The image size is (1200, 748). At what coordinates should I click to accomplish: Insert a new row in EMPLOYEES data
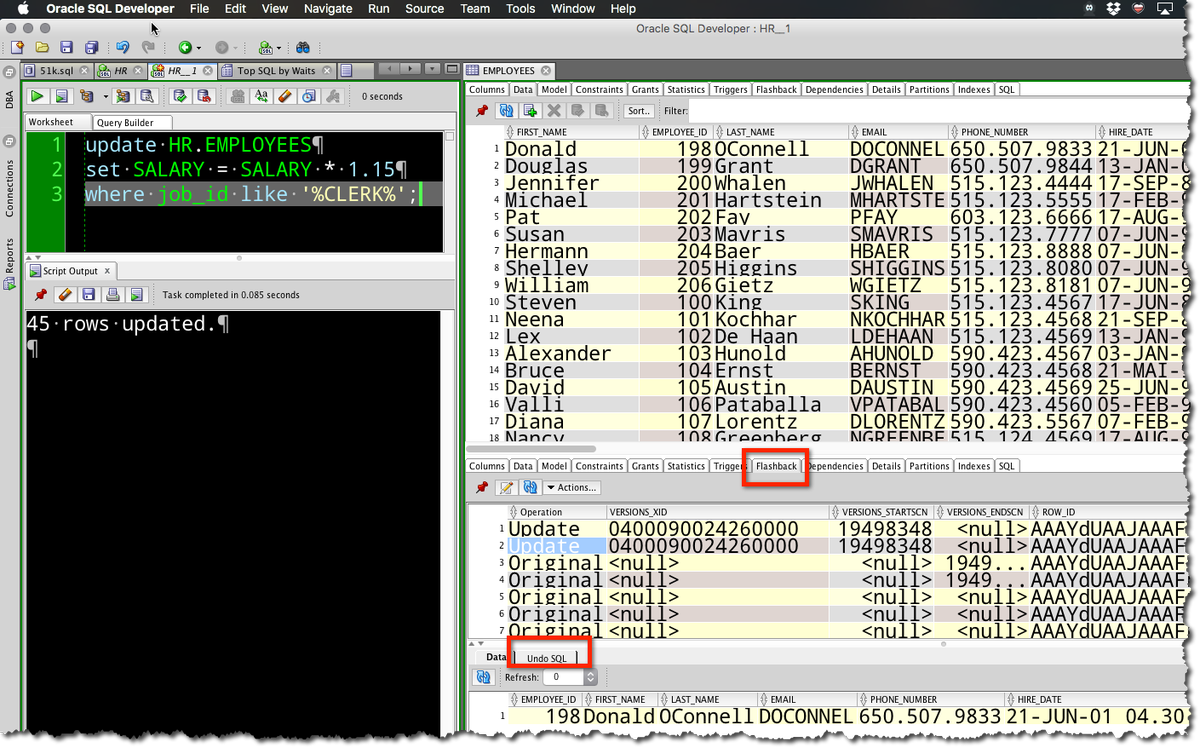point(530,111)
